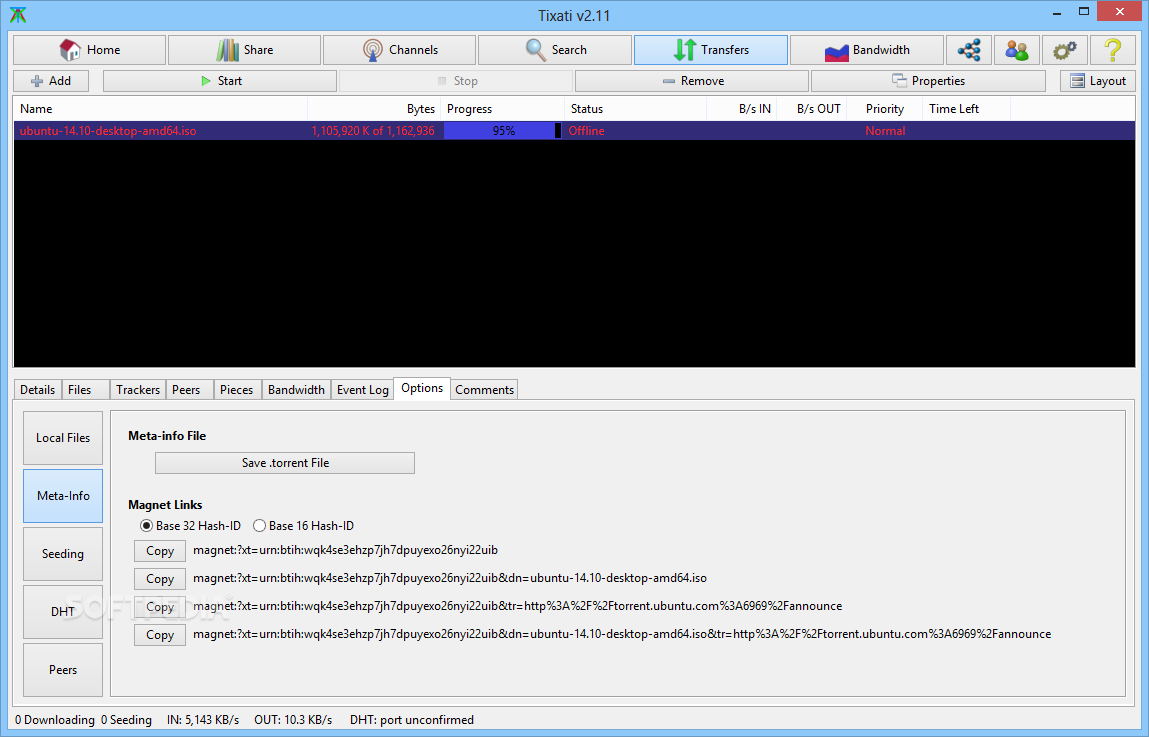Select the Options tab

[x=422, y=388]
